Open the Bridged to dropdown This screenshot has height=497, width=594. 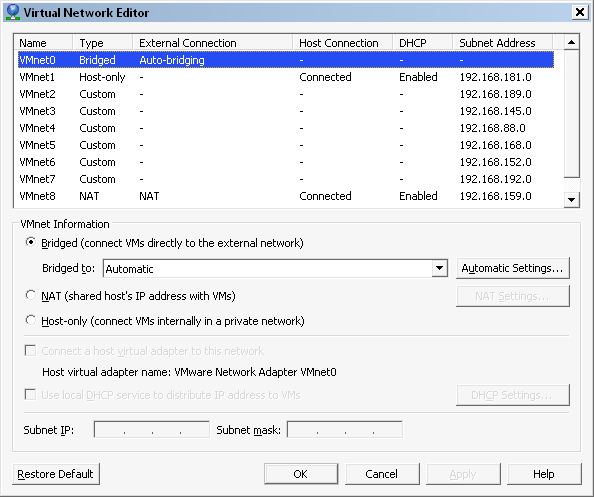coord(439,268)
